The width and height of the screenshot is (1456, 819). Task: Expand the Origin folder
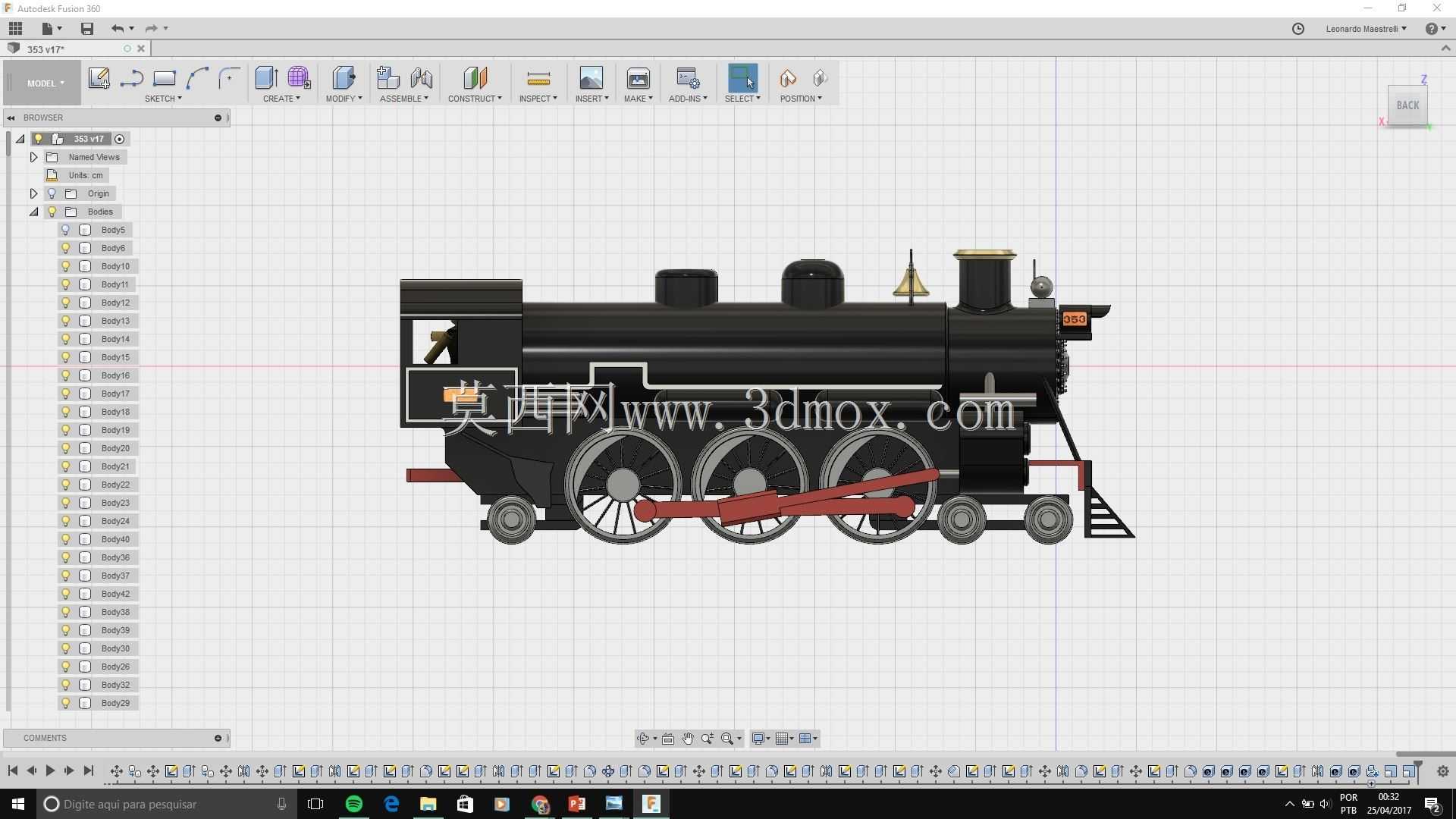point(34,193)
